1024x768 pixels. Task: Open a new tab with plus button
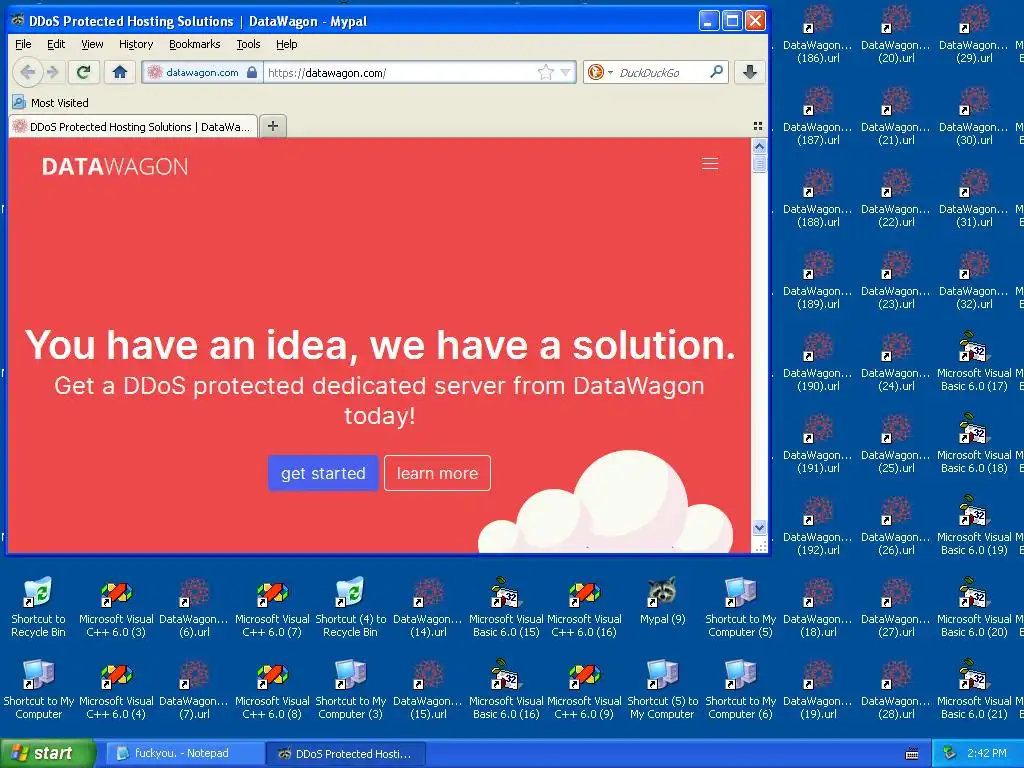point(273,126)
